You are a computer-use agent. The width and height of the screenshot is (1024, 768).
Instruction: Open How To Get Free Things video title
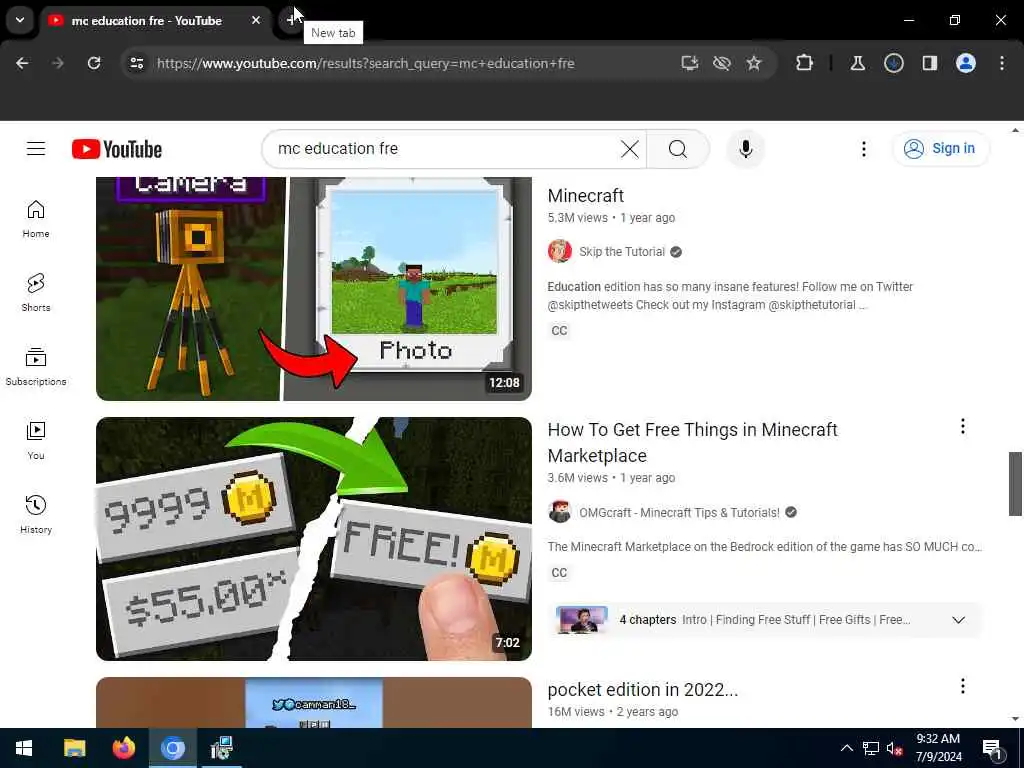point(692,443)
